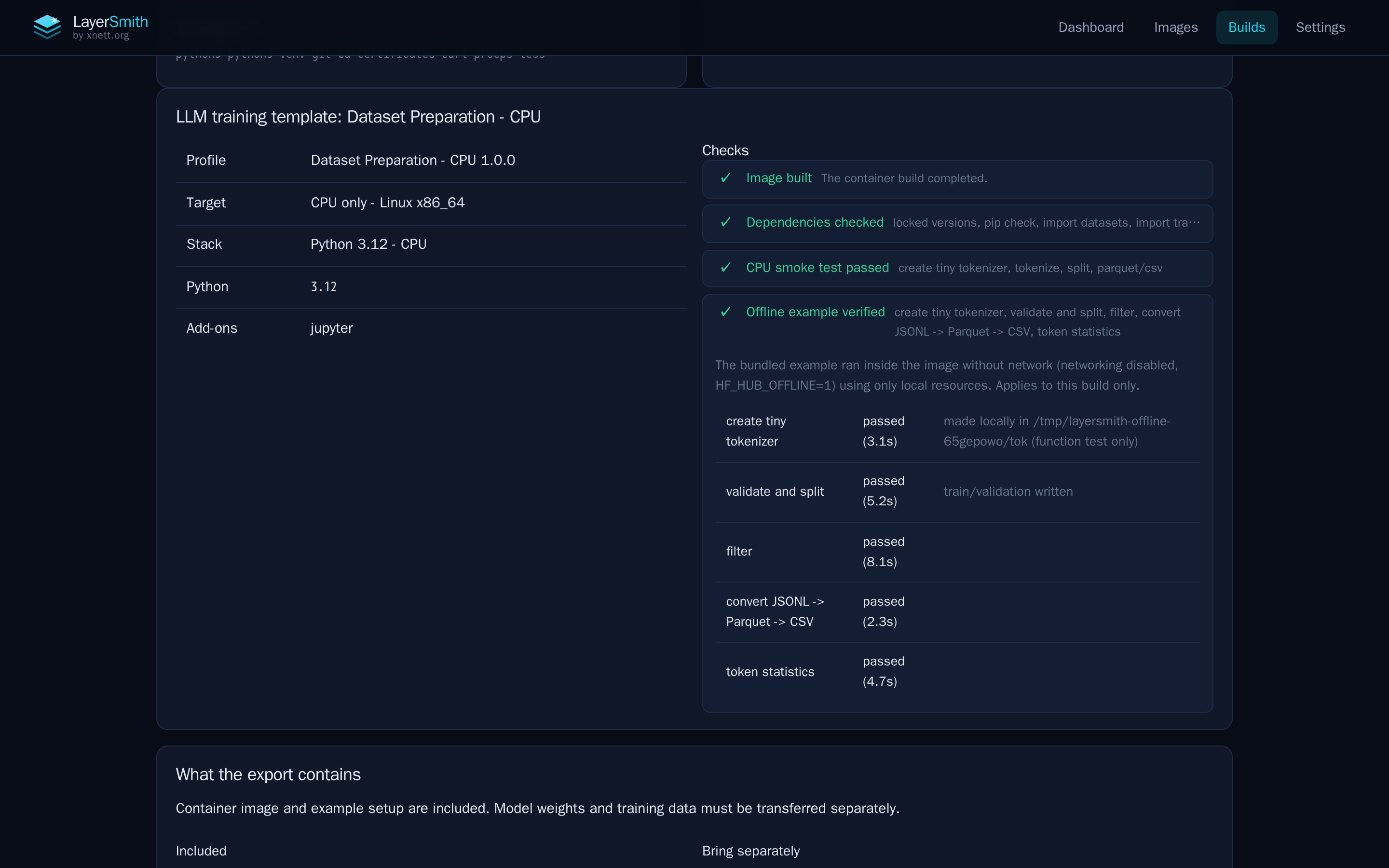The height and width of the screenshot is (868, 1389).
Task: Click the LayerSmith stacked-layers logo icon
Action: click(x=47, y=27)
